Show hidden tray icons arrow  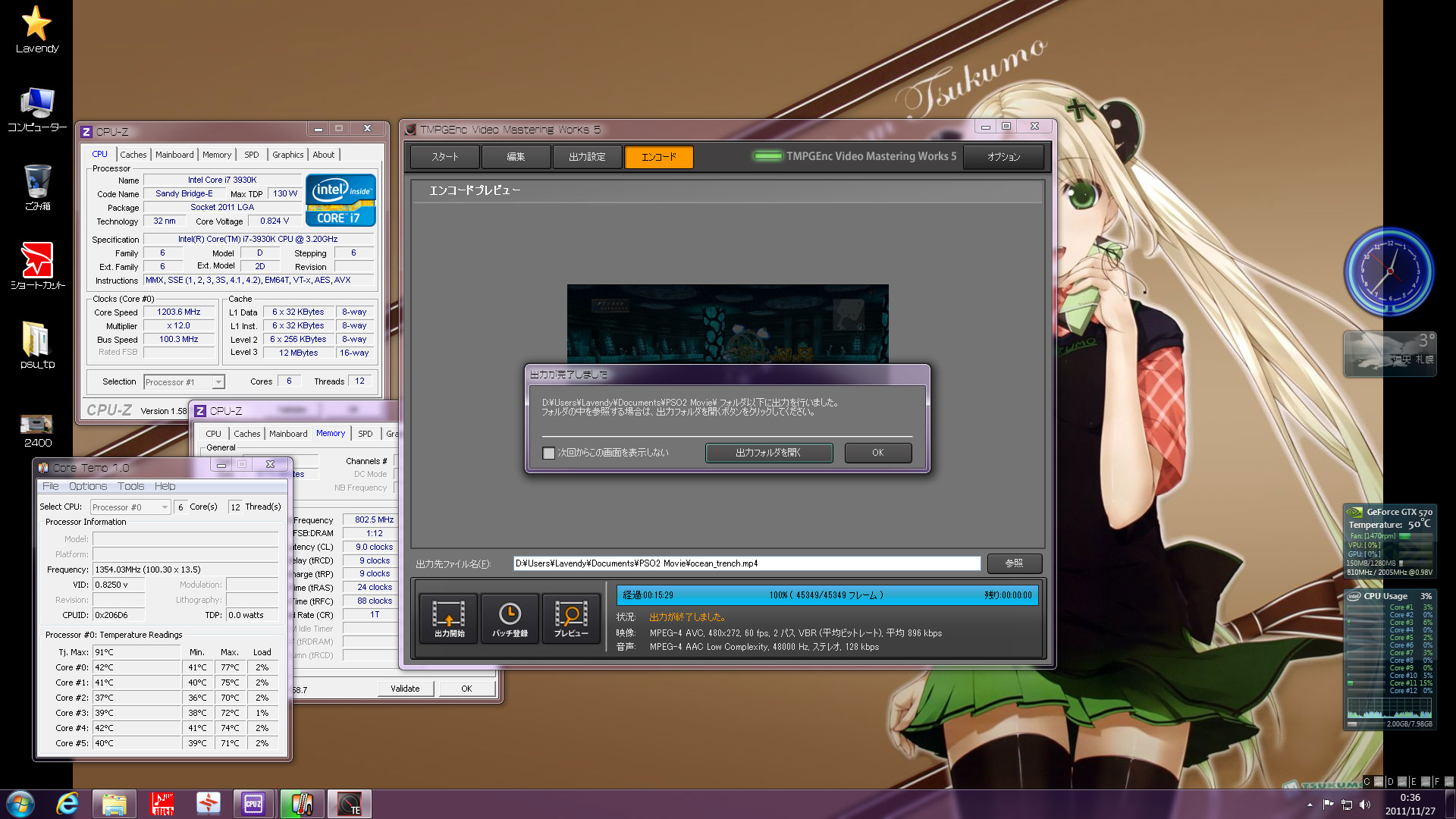(x=1310, y=805)
